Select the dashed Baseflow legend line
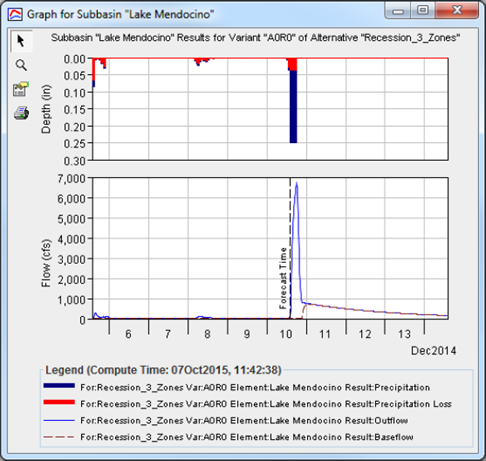The image size is (486, 461). click(59, 437)
